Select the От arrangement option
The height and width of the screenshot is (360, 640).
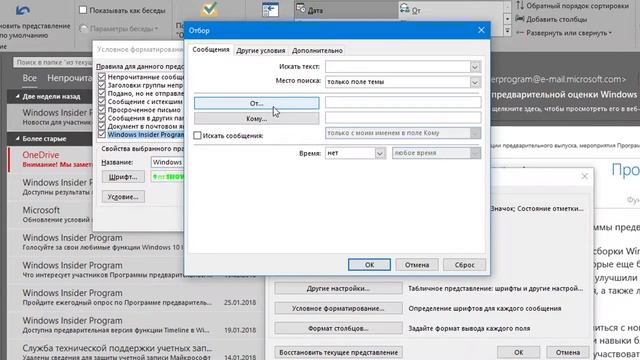(451, 10)
